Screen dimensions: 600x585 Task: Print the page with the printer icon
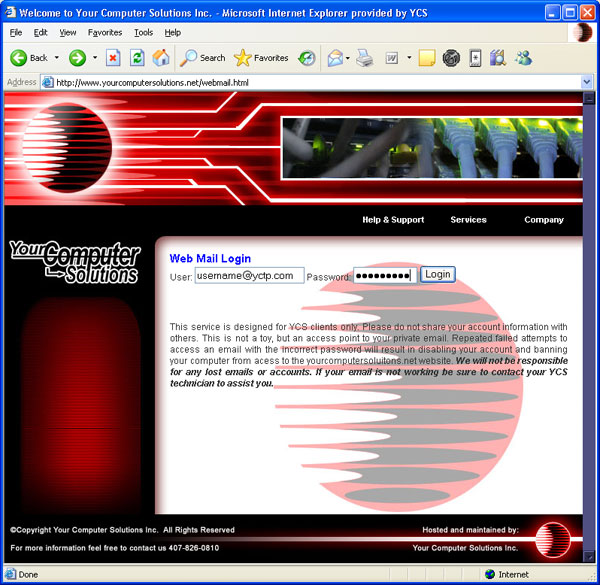click(364, 58)
